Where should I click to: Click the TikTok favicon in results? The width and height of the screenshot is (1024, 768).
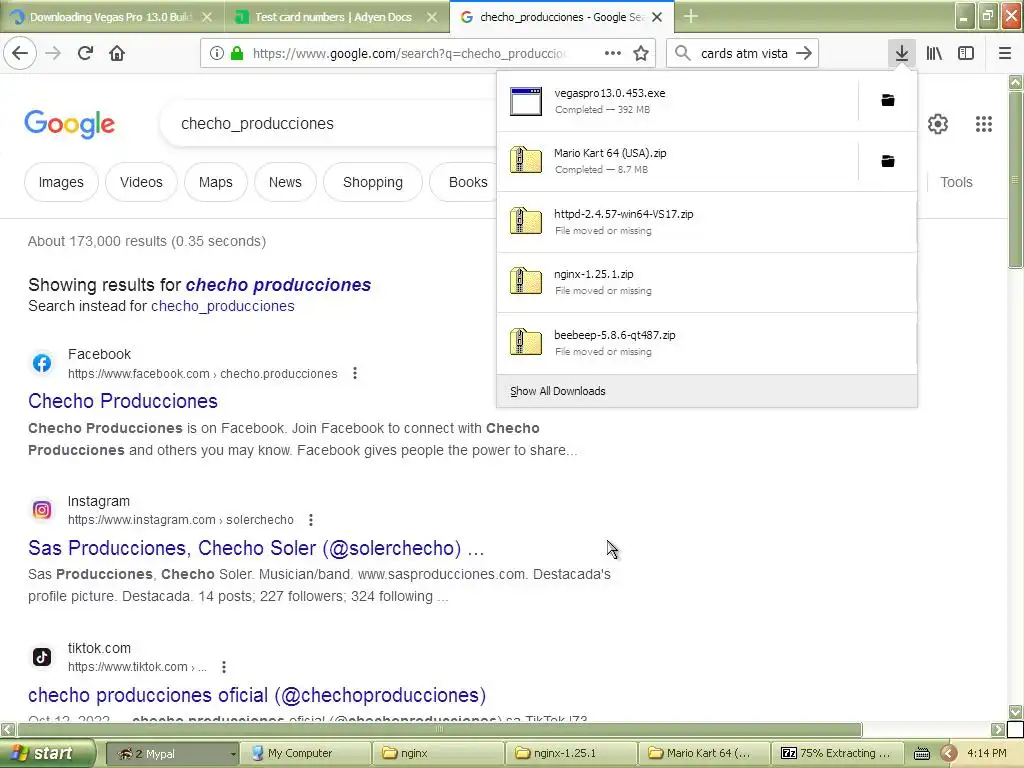click(42, 657)
